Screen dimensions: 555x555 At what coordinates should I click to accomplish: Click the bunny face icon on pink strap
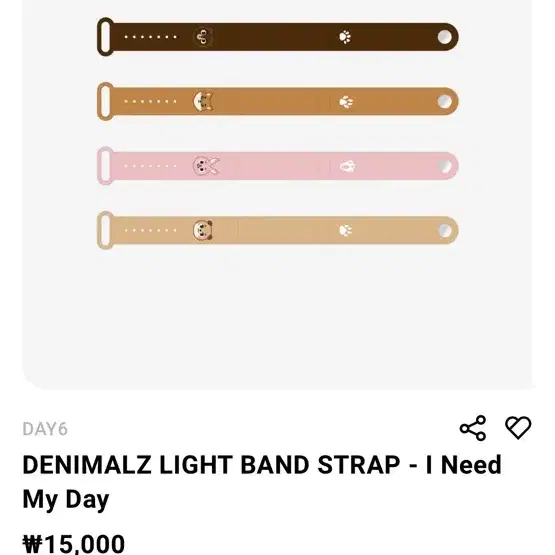pos(206,166)
